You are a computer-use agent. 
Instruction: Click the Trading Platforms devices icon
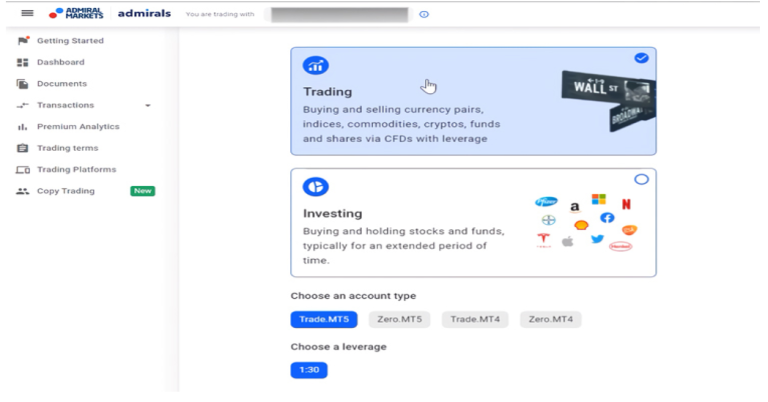coord(23,169)
